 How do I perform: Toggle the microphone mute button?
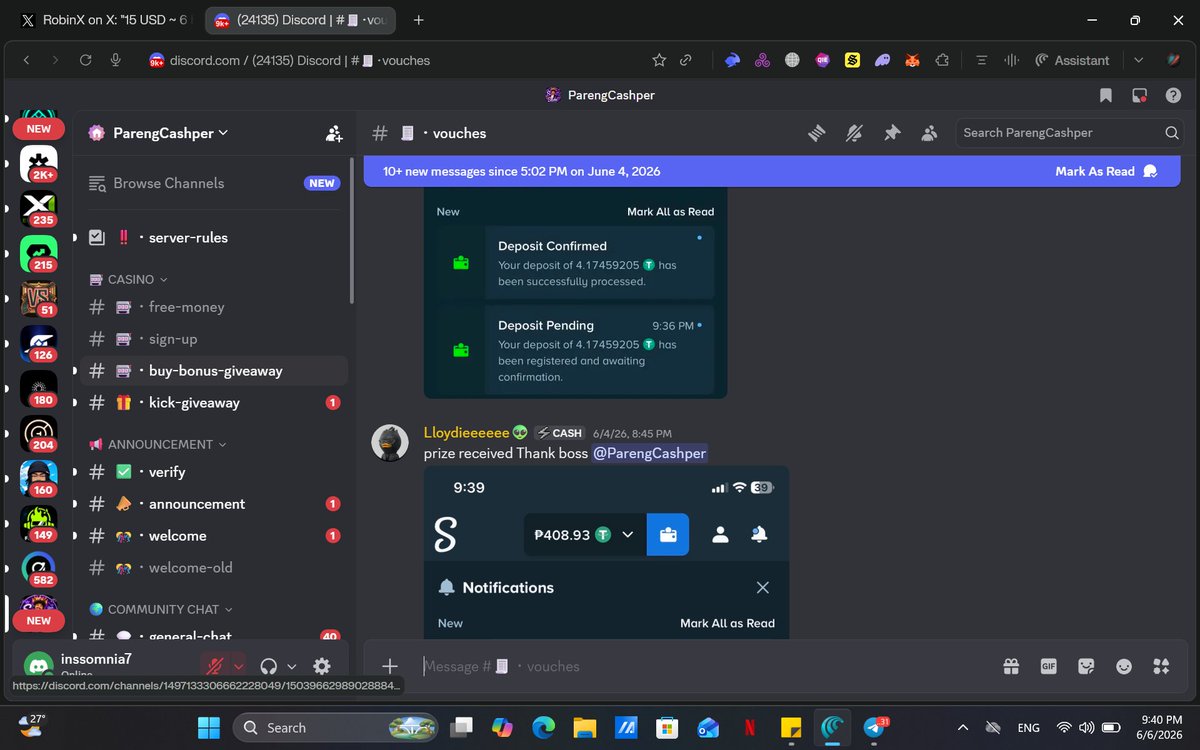tap(213, 666)
